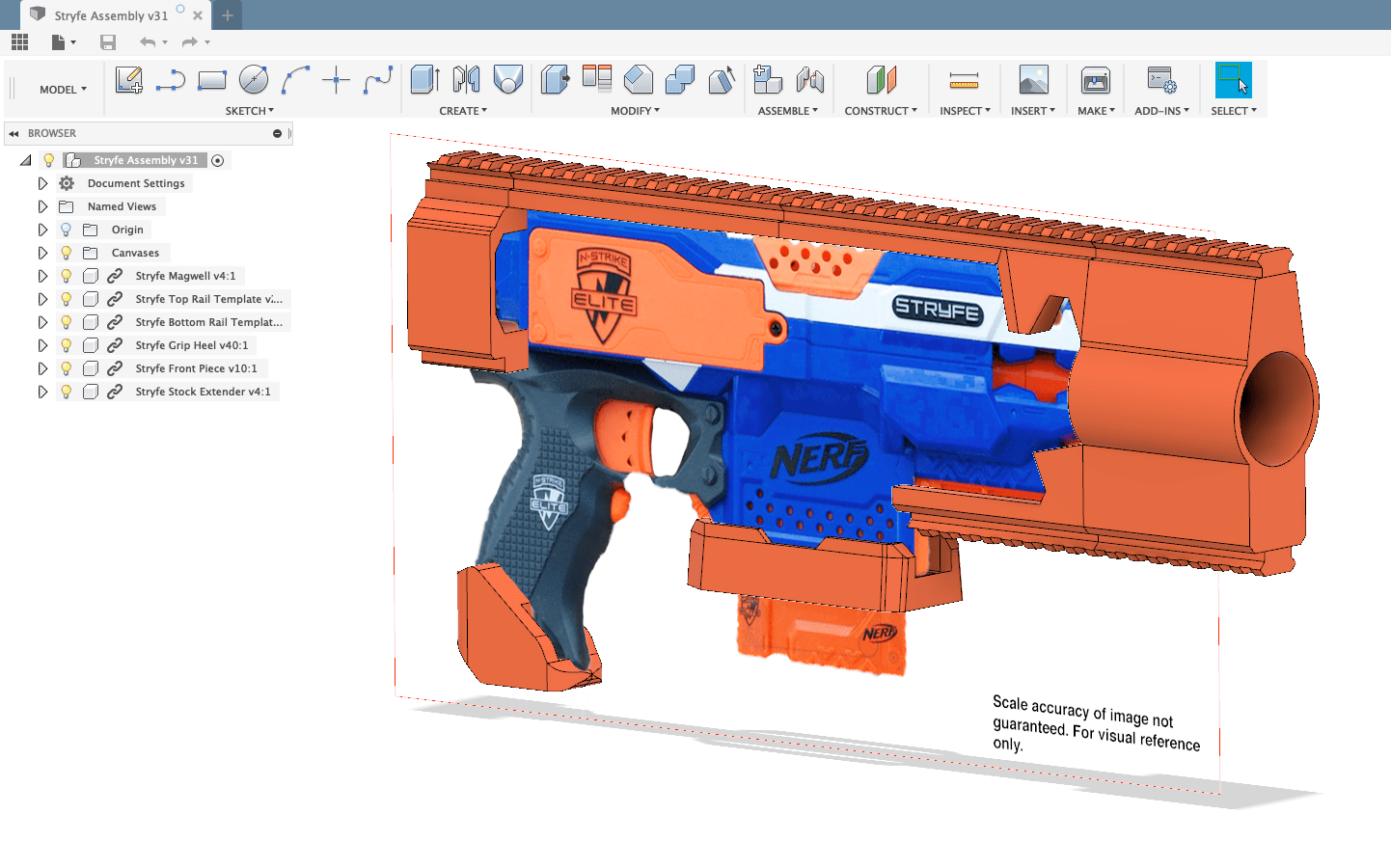Image resolution: width=1391 pixels, height=868 pixels.
Task: Open the File menu dropdown
Action: click(64, 41)
